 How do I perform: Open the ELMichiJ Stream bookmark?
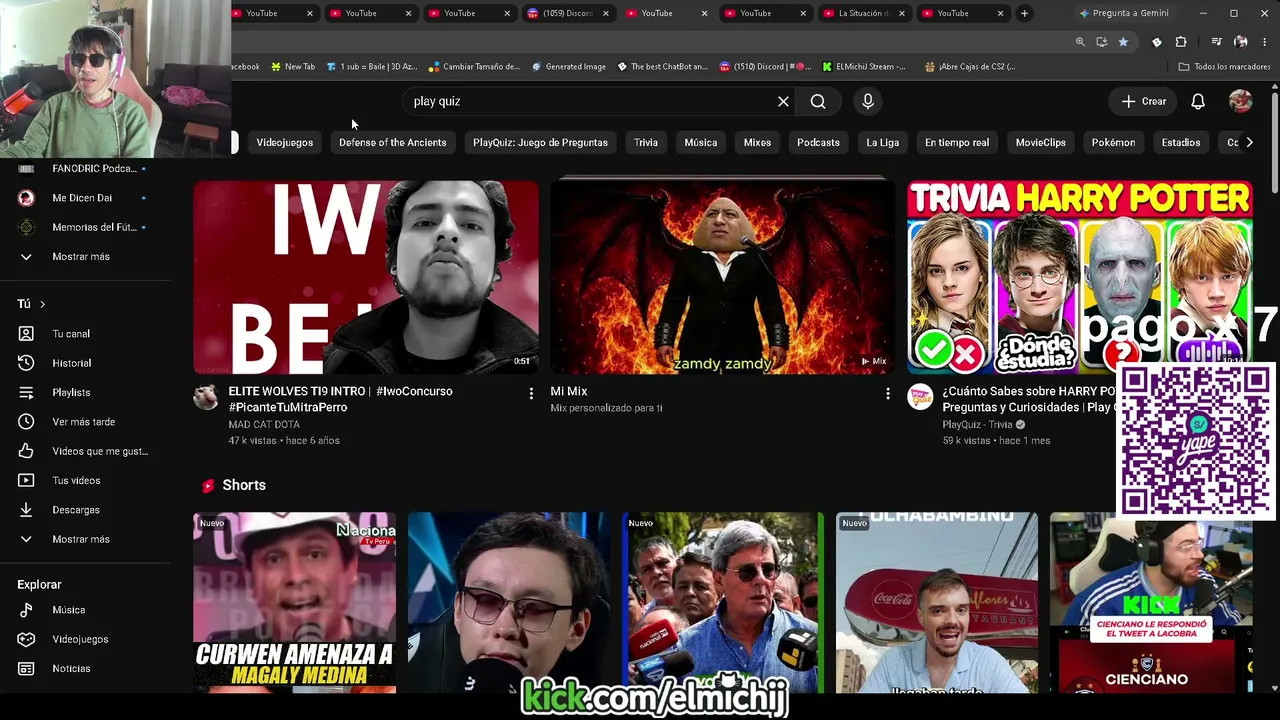click(x=864, y=67)
